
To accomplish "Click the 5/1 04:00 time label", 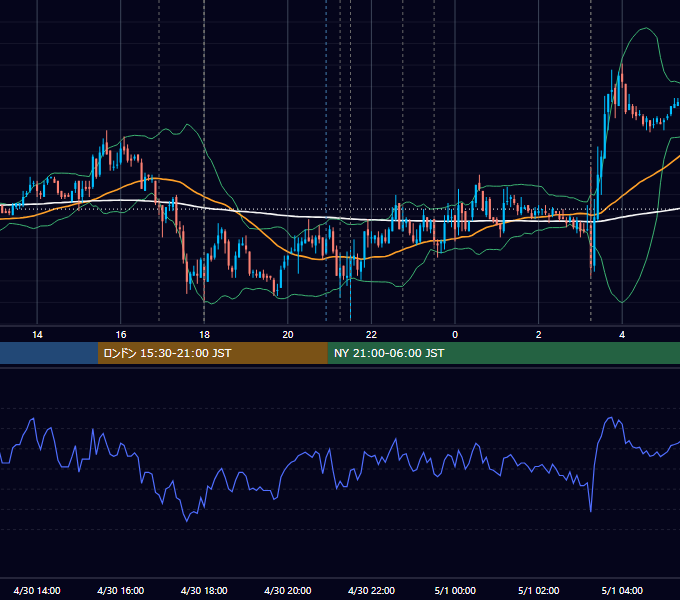I will [x=622, y=590].
